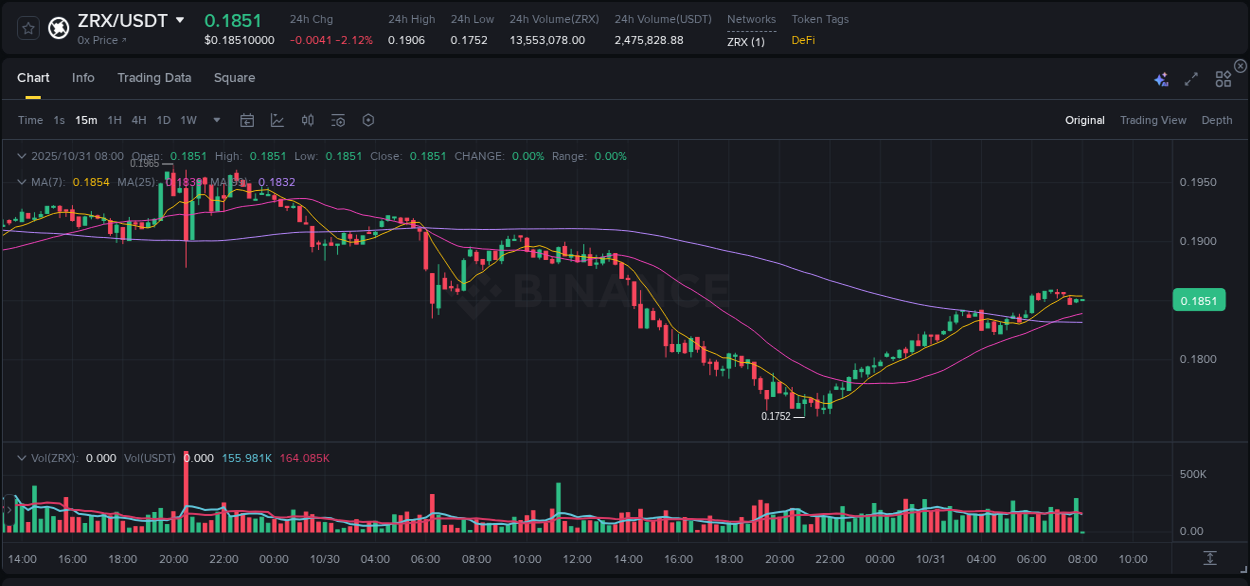
Task: Expand the chart with the fullscreen arrows icon
Action: 1191,78
